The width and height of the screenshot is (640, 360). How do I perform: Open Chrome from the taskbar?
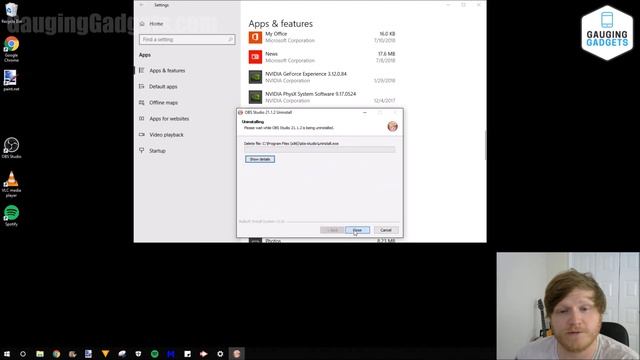point(56,354)
